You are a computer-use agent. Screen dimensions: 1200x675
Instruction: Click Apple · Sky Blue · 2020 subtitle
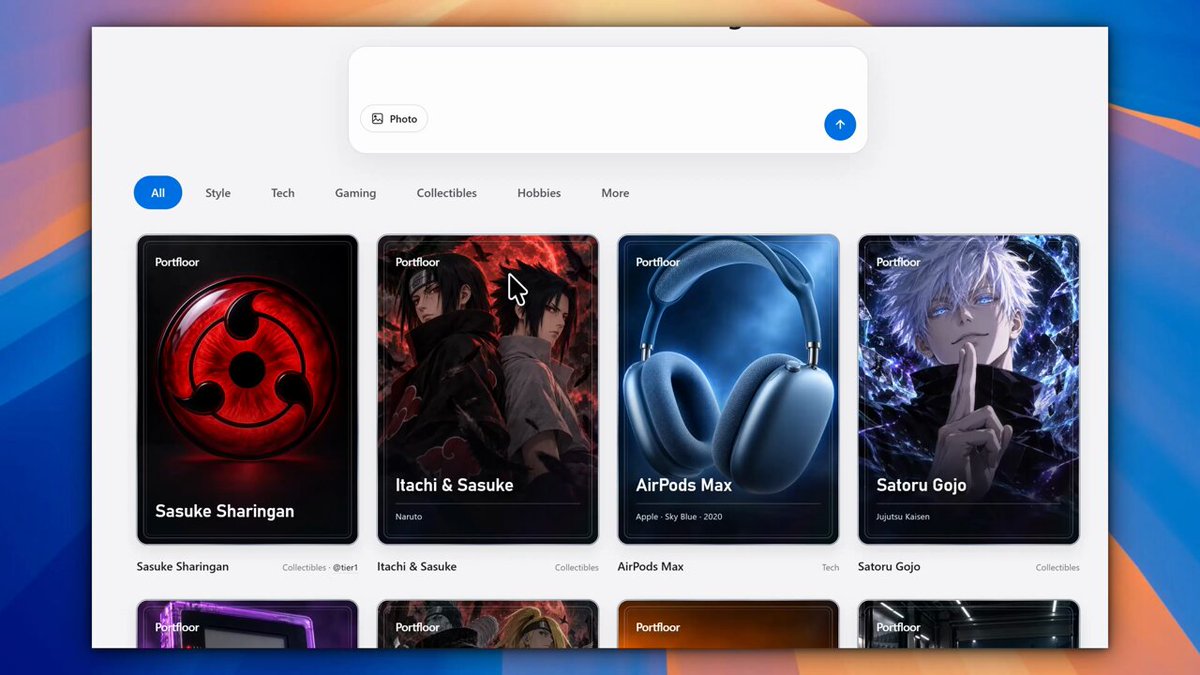tap(679, 517)
